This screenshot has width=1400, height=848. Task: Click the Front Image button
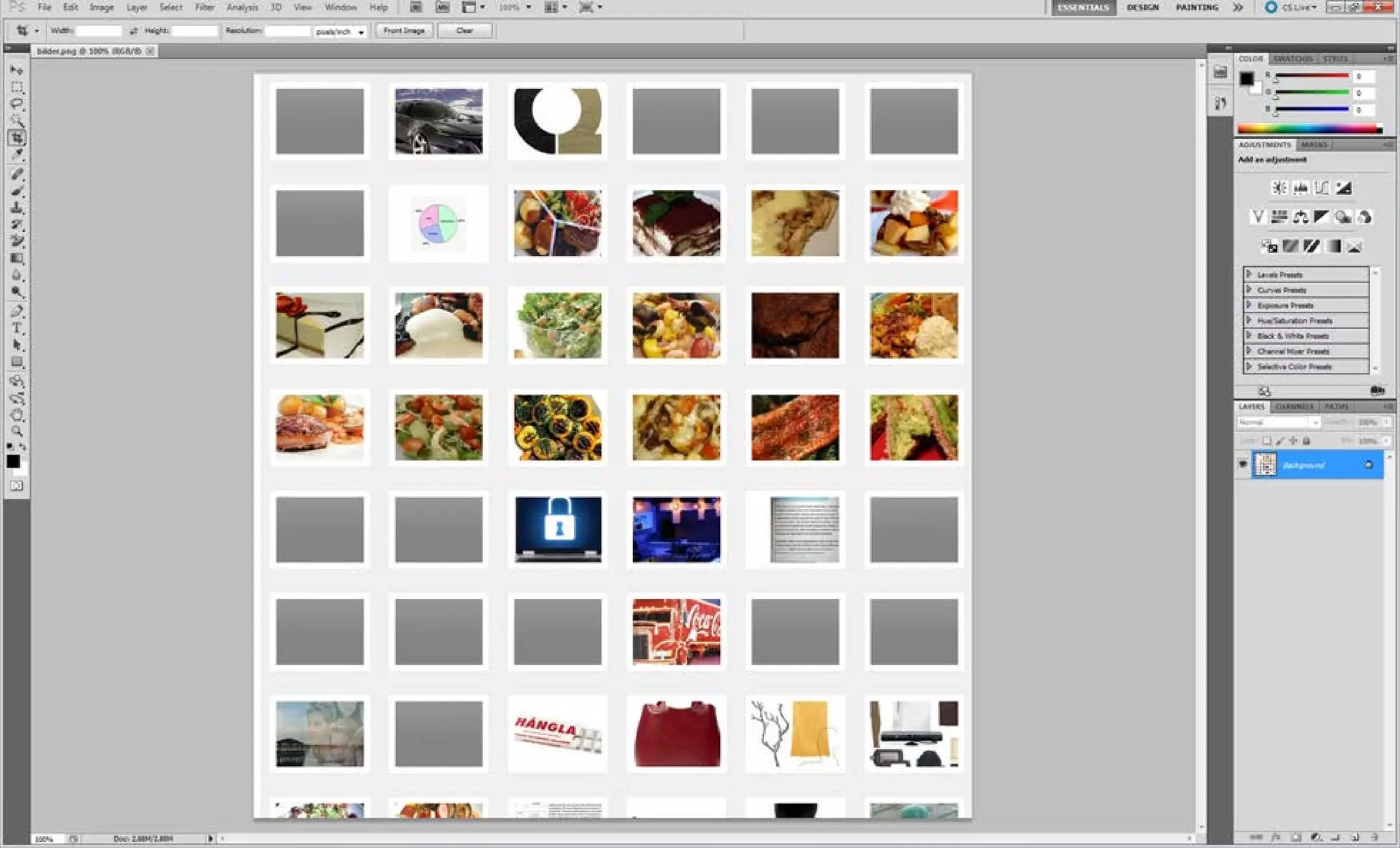[x=403, y=31]
